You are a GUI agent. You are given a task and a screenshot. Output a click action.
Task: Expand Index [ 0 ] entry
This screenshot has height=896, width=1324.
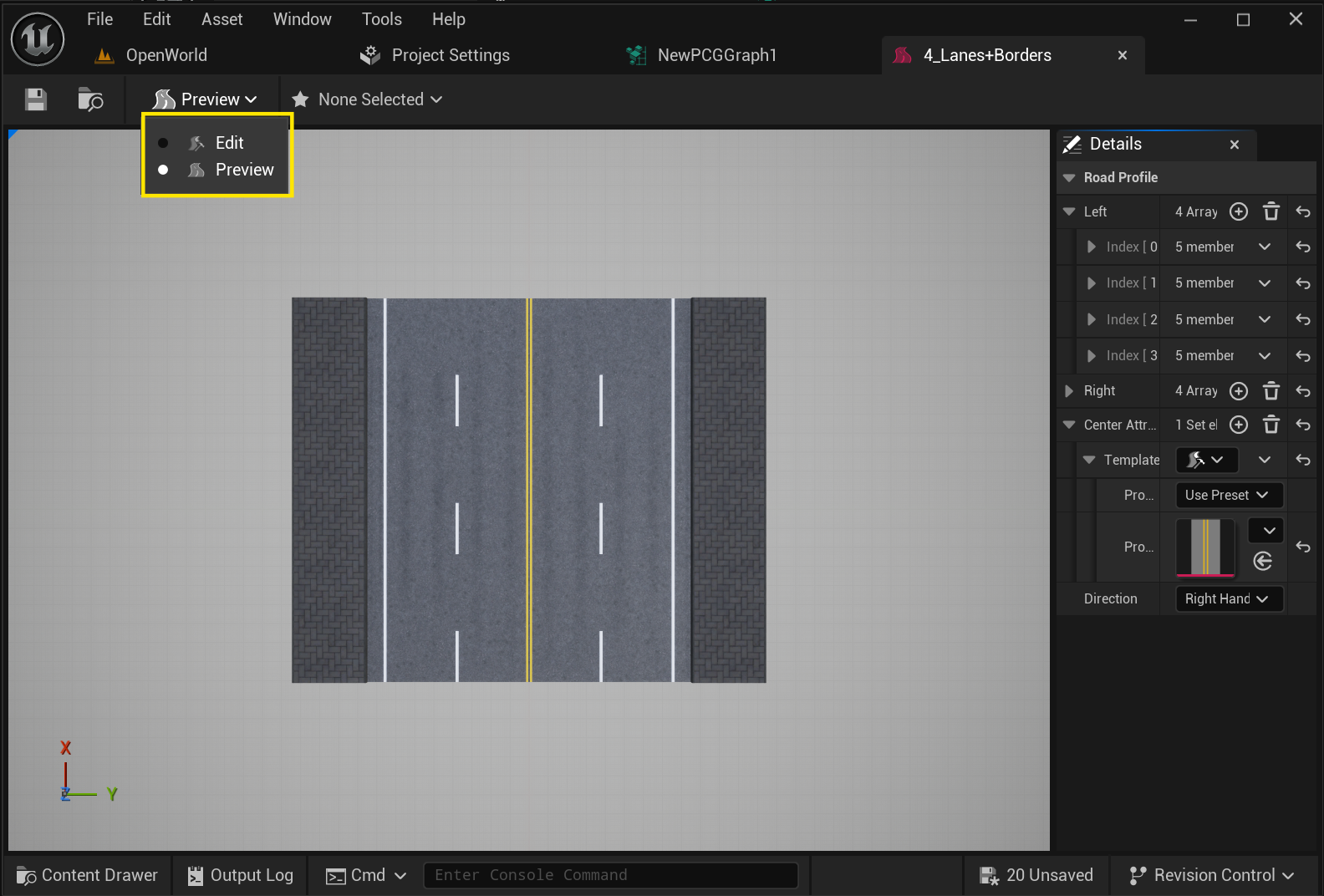pos(1091,247)
